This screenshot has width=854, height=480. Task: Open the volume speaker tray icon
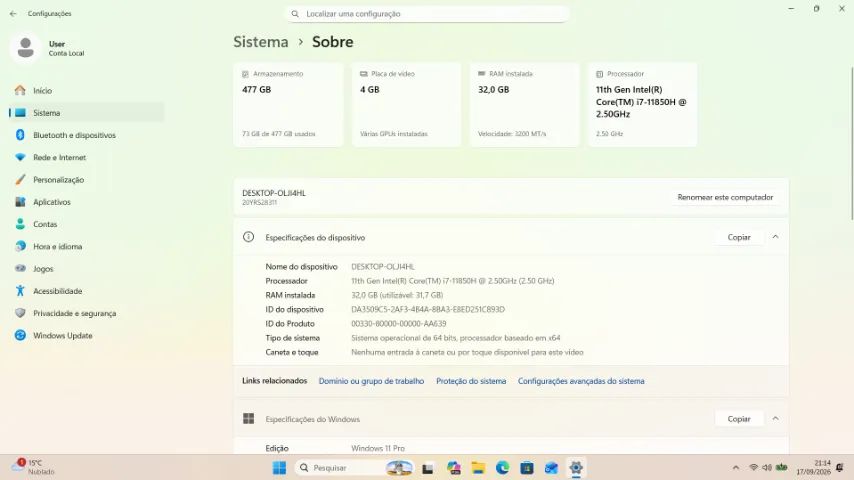[x=767, y=467]
